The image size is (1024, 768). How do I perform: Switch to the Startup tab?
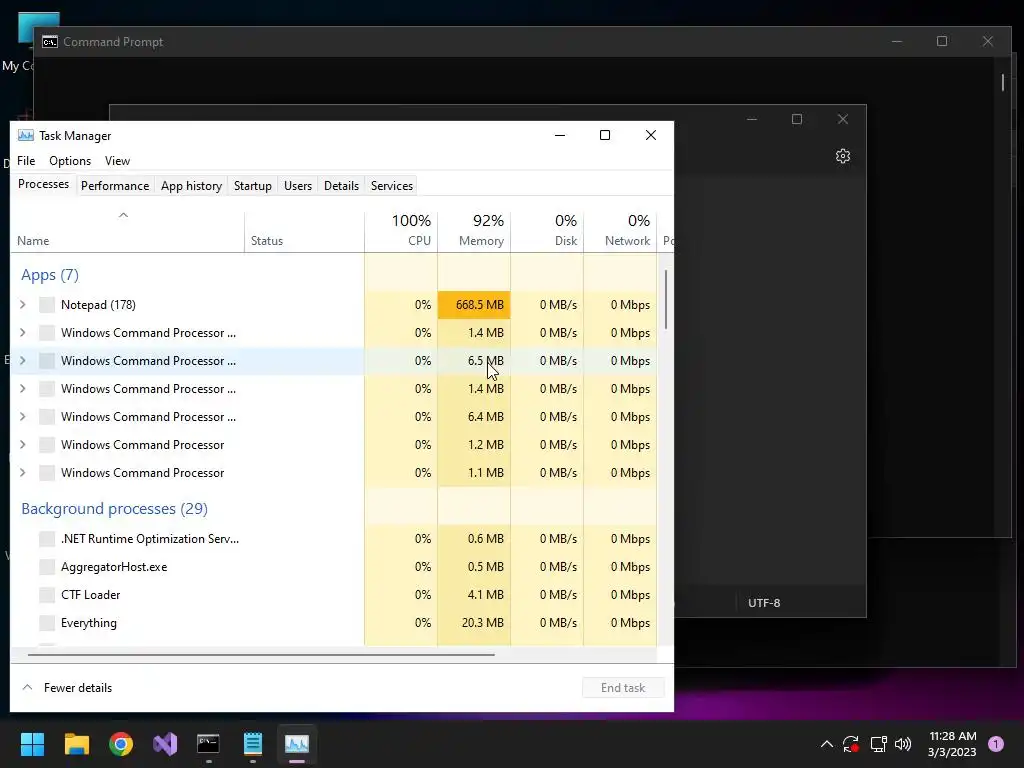pyautogui.click(x=253, y=186)
